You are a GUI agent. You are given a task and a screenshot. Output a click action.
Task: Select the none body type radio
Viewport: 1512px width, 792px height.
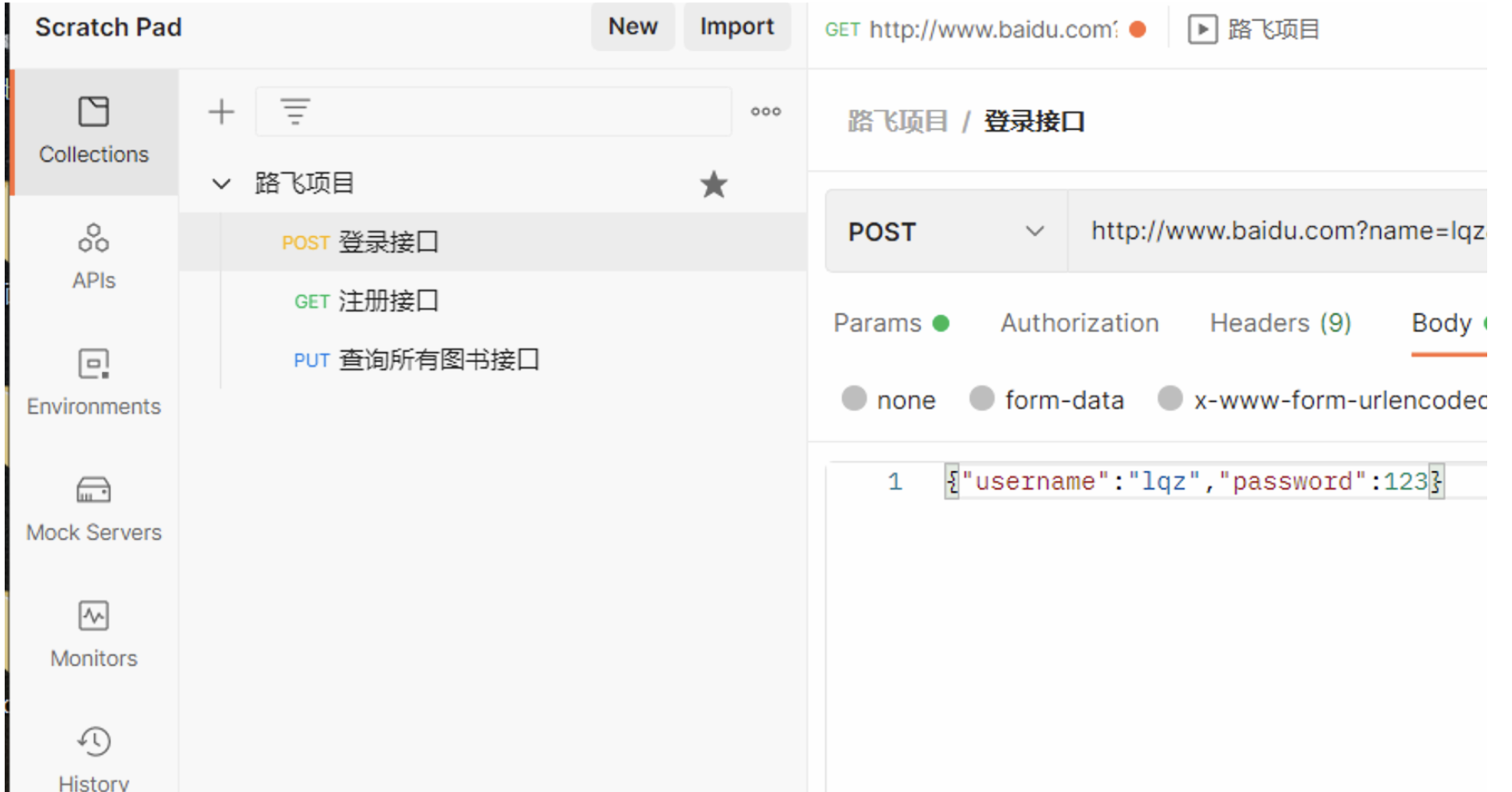pos(854,399)
